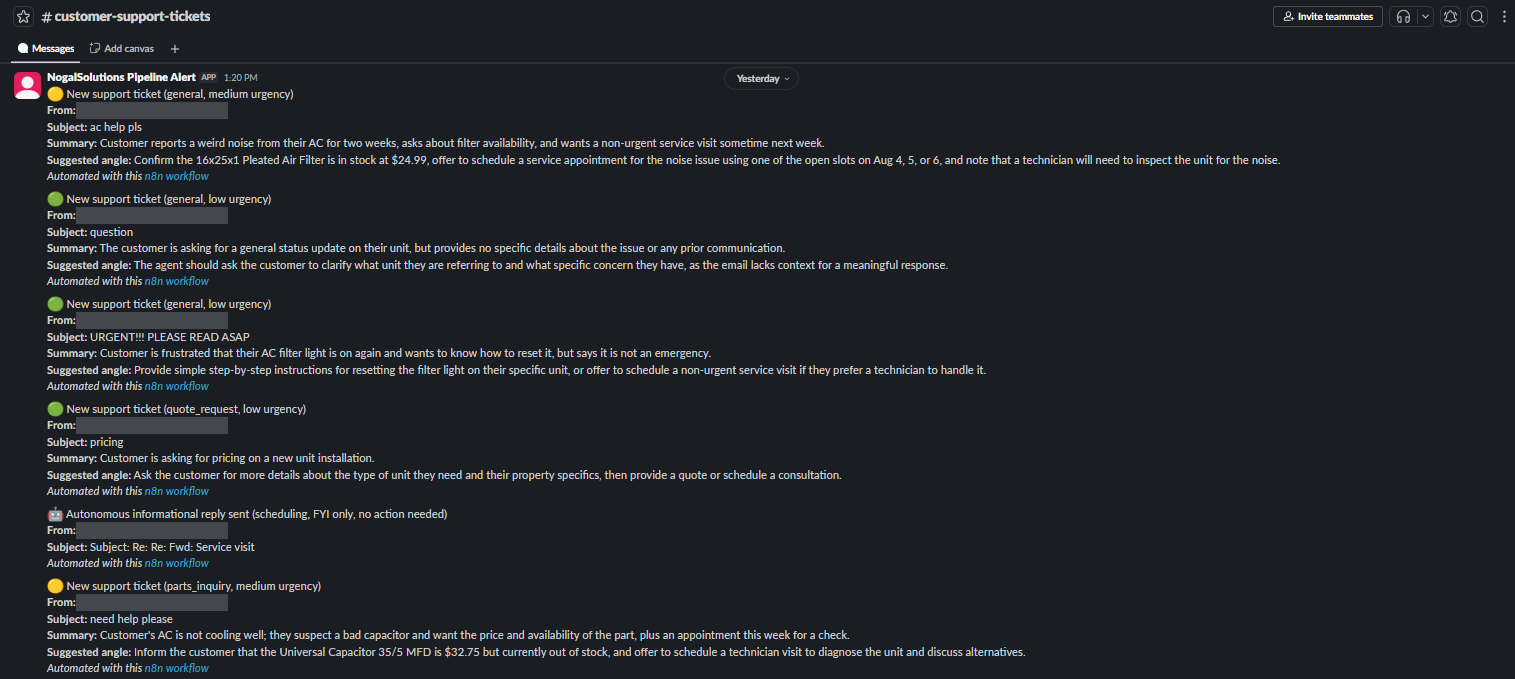
Task: Open the n8n workflow link under the pricing ticket
Action: pyautogui.click(x=177, y=491)
